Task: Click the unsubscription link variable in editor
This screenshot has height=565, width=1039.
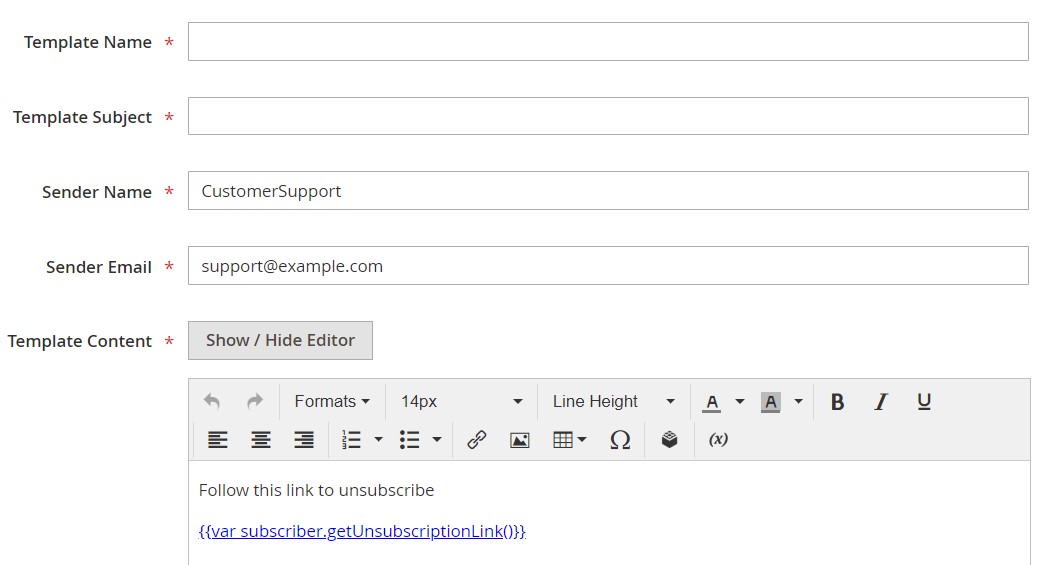Action: tap(362, 531)
